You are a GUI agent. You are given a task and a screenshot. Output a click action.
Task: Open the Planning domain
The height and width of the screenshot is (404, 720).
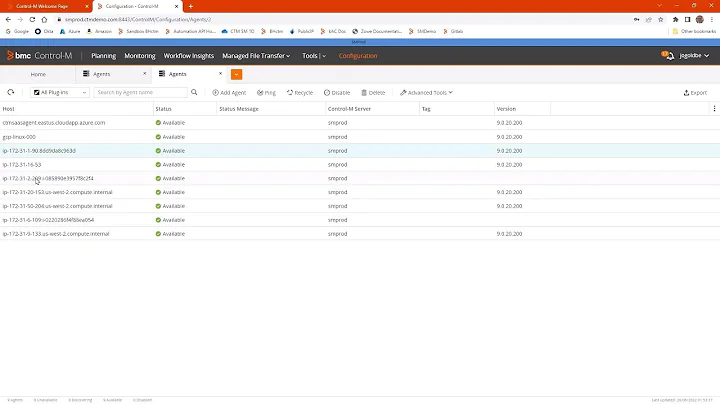[x=103, y=56]
